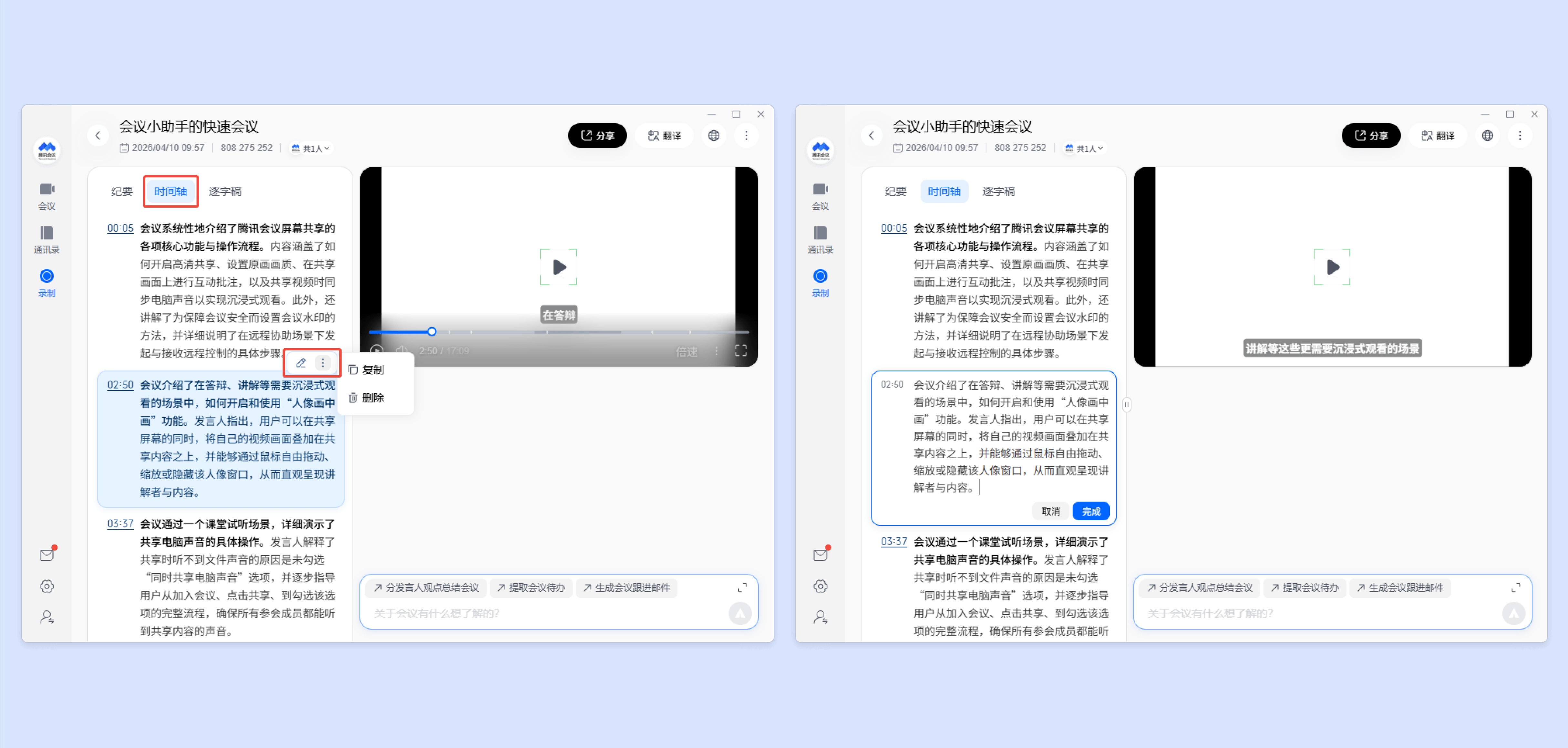Viewport: 1568px width, 748px height.
Task: Click the video progress bar slider handle
Action: [x=432, y=332]
